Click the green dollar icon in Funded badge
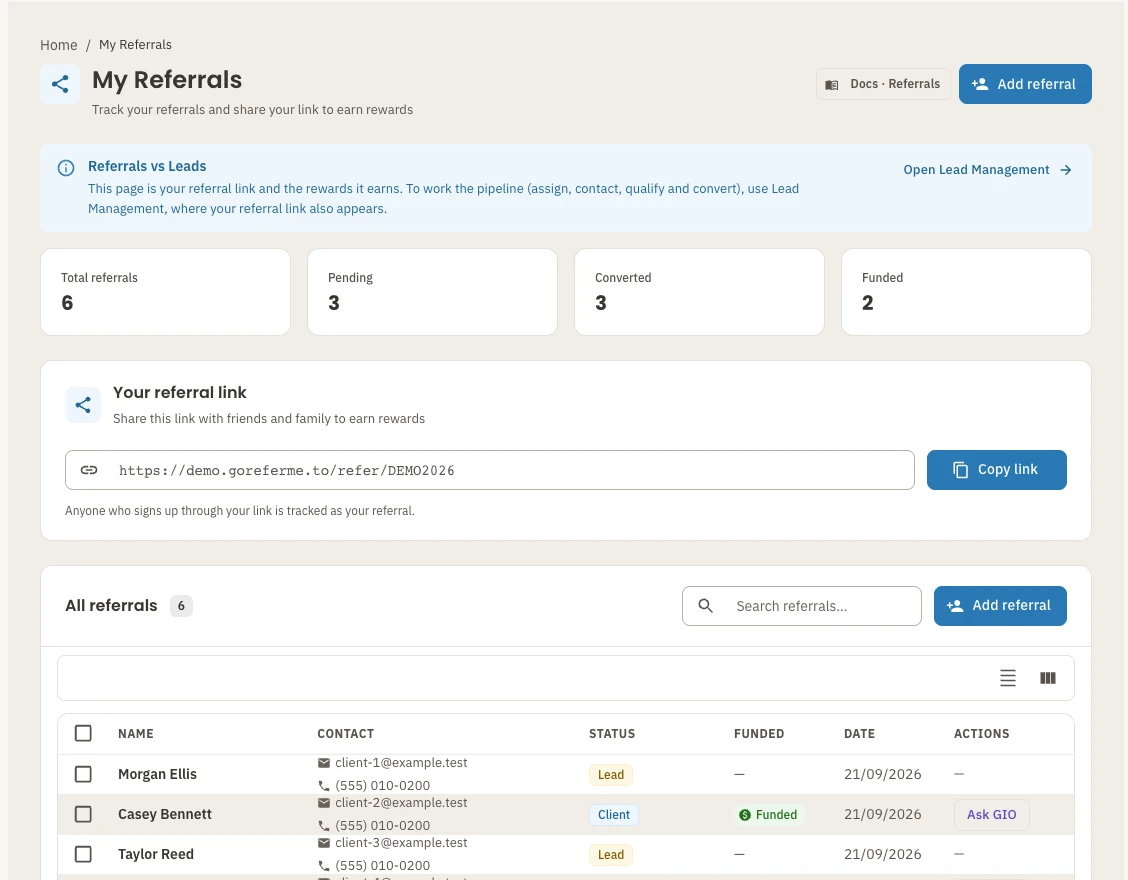This screenshot has height=880, width=1128. 745,815
